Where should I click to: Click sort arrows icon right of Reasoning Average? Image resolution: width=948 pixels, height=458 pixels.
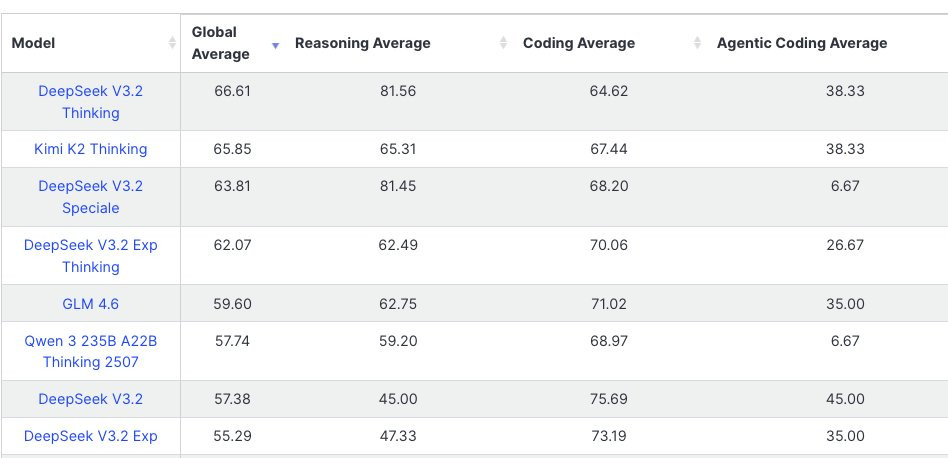(x=502, y=43)
